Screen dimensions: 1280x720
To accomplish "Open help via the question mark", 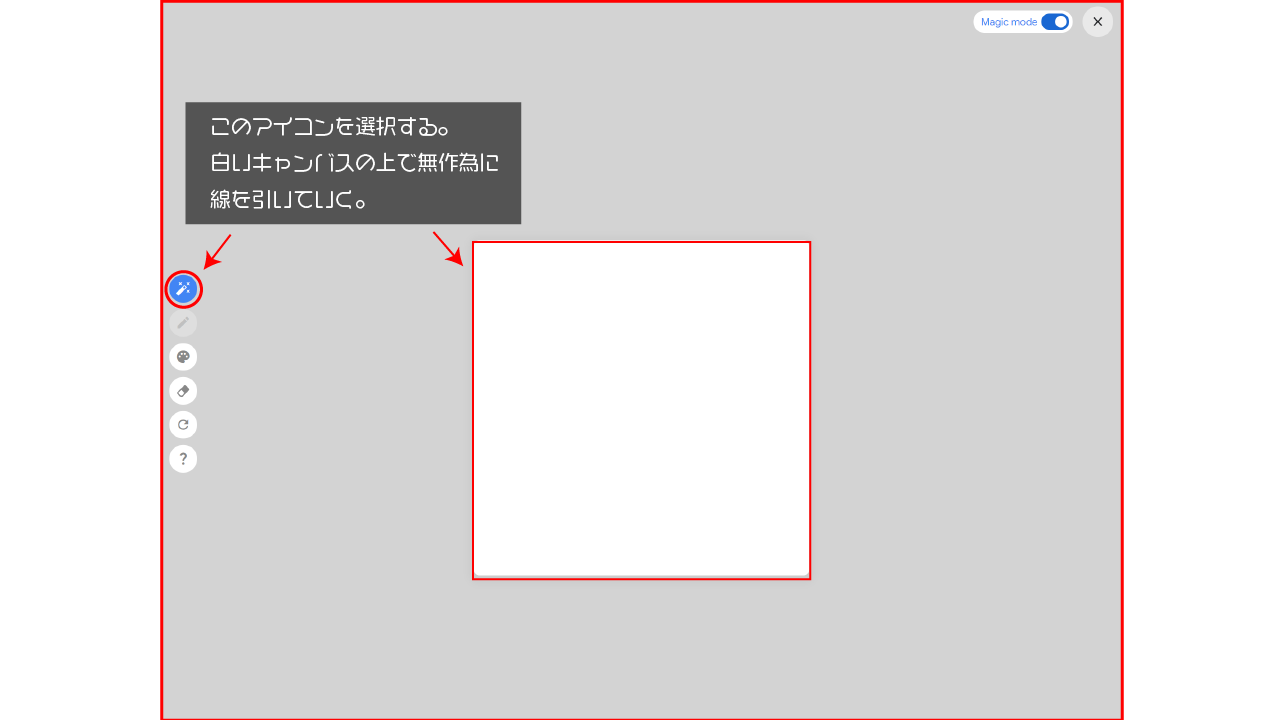I will coord(183,459).
